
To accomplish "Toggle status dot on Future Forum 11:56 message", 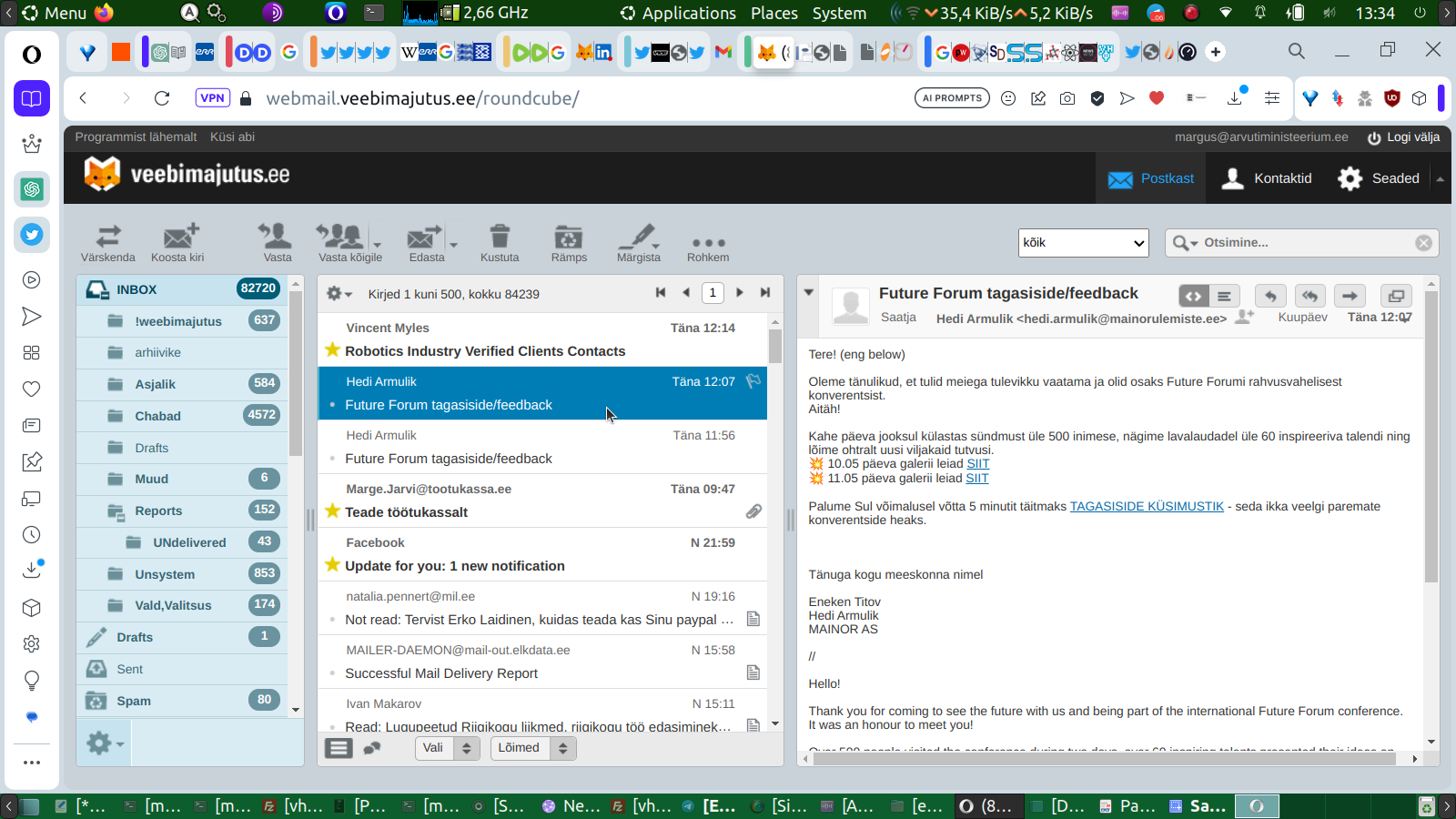I will (x=332, y=459).
